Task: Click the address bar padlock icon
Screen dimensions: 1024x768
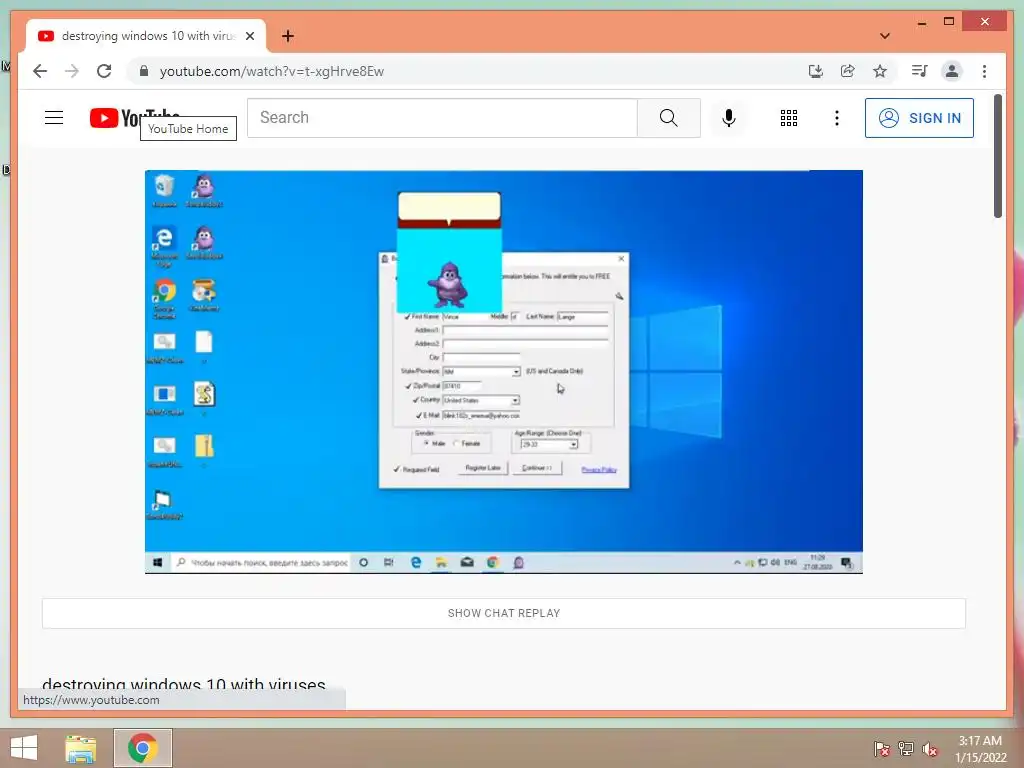Action: 144,71
